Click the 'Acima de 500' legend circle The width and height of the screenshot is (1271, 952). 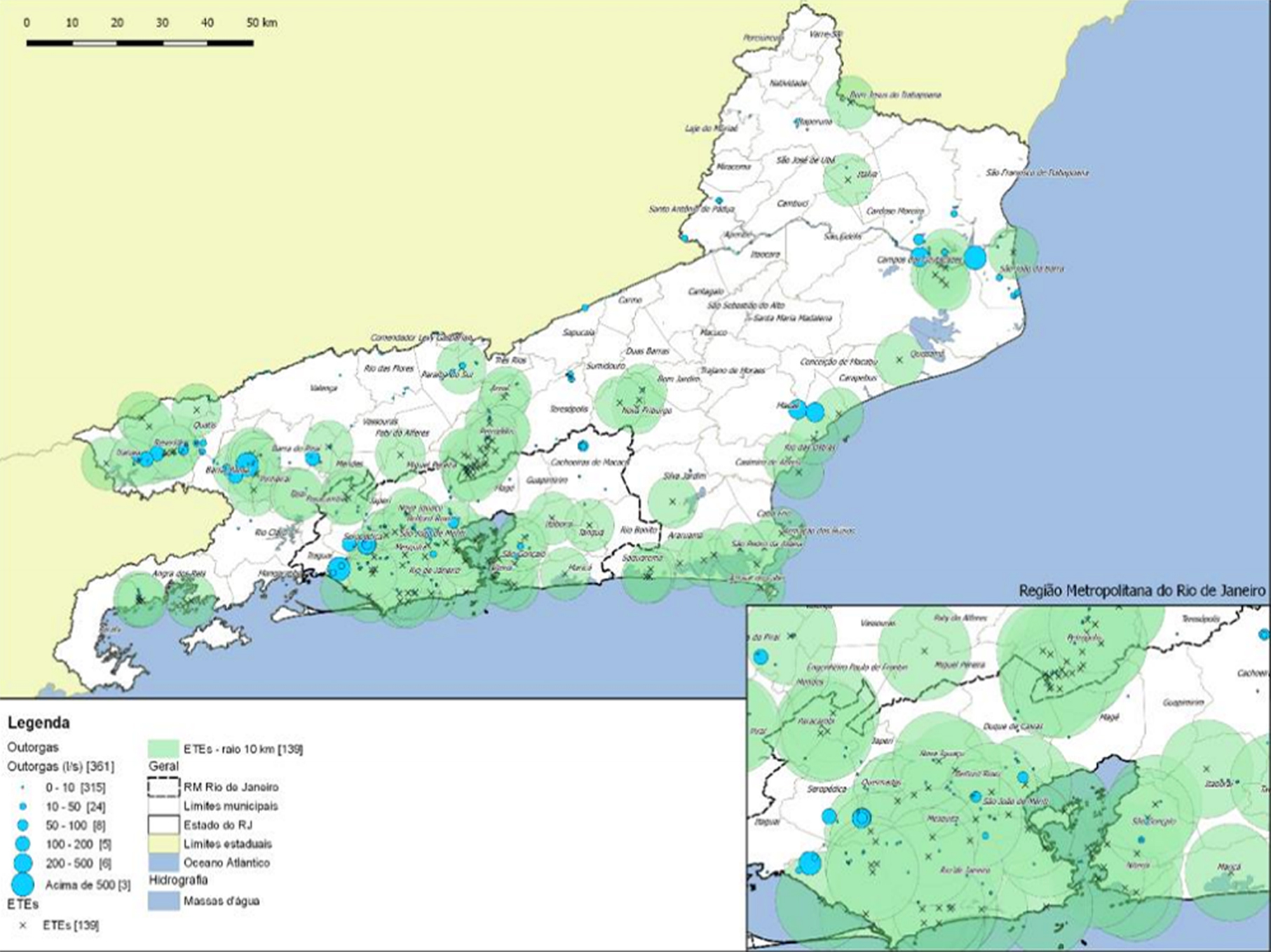click(x=22, y=885)
